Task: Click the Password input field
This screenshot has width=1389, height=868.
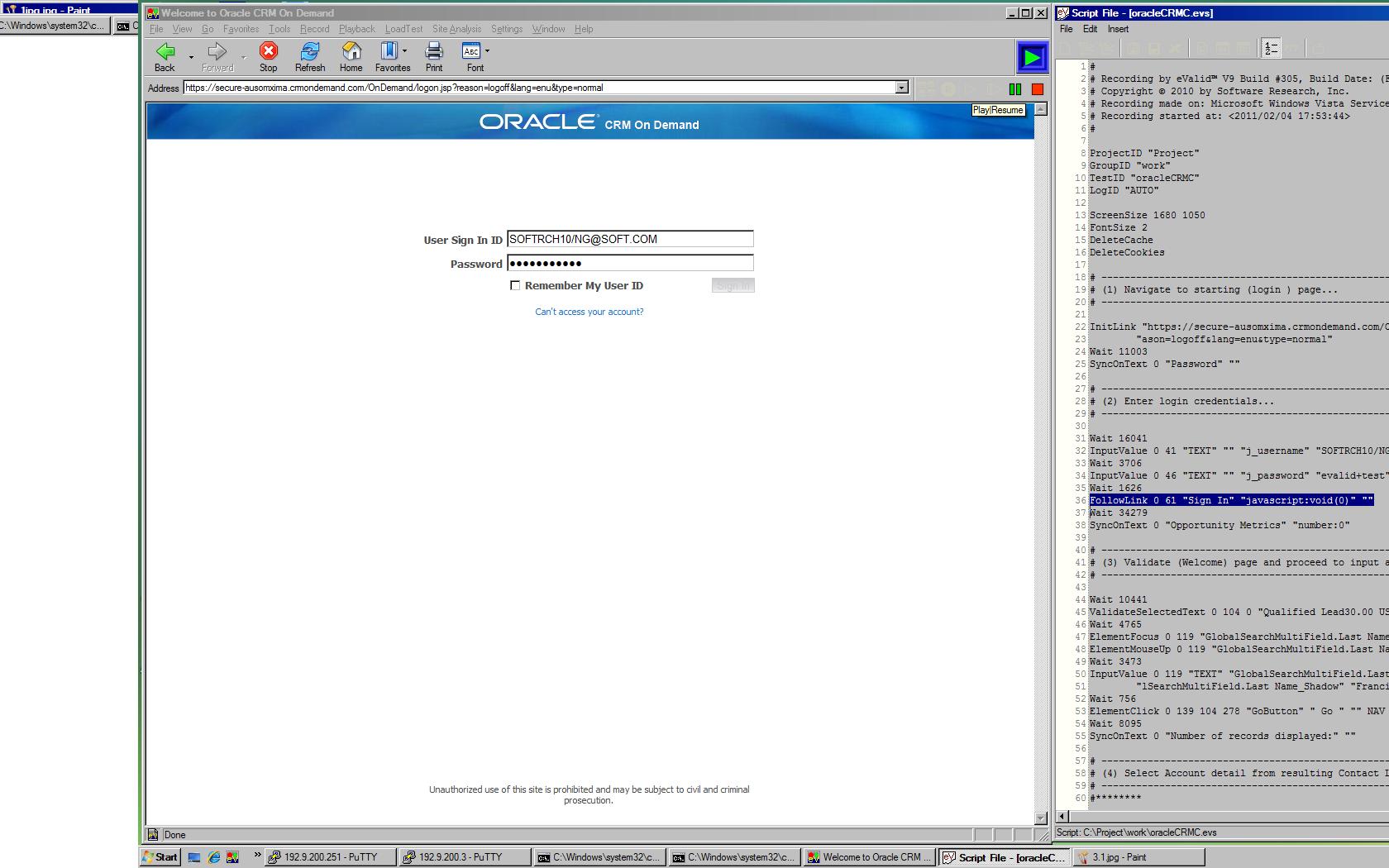Action: [x=630, y=263]
